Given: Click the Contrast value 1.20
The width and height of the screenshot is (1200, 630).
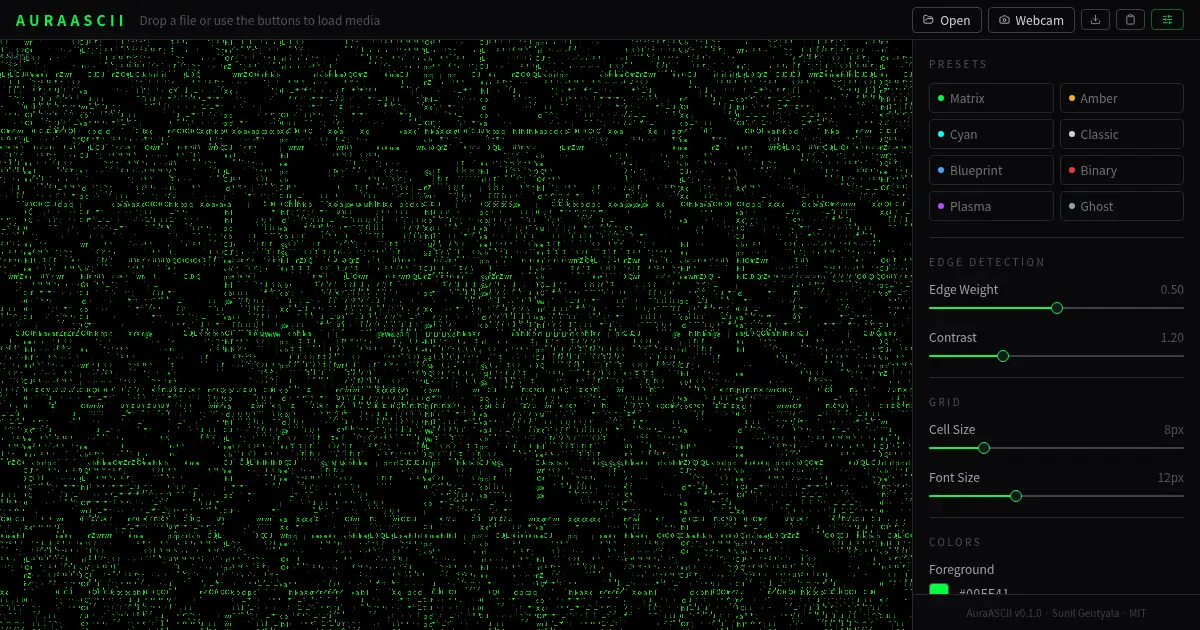Looking at the screenshot, I should (1172, 338).
